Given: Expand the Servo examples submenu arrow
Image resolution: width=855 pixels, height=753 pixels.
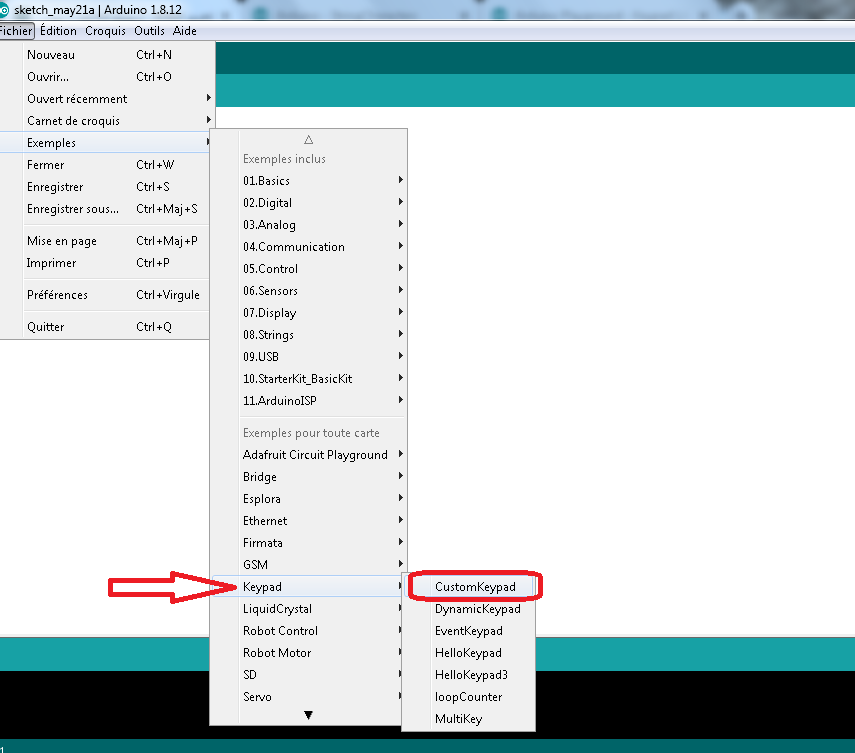Looking at the screenshot, I should pos(400,697).
